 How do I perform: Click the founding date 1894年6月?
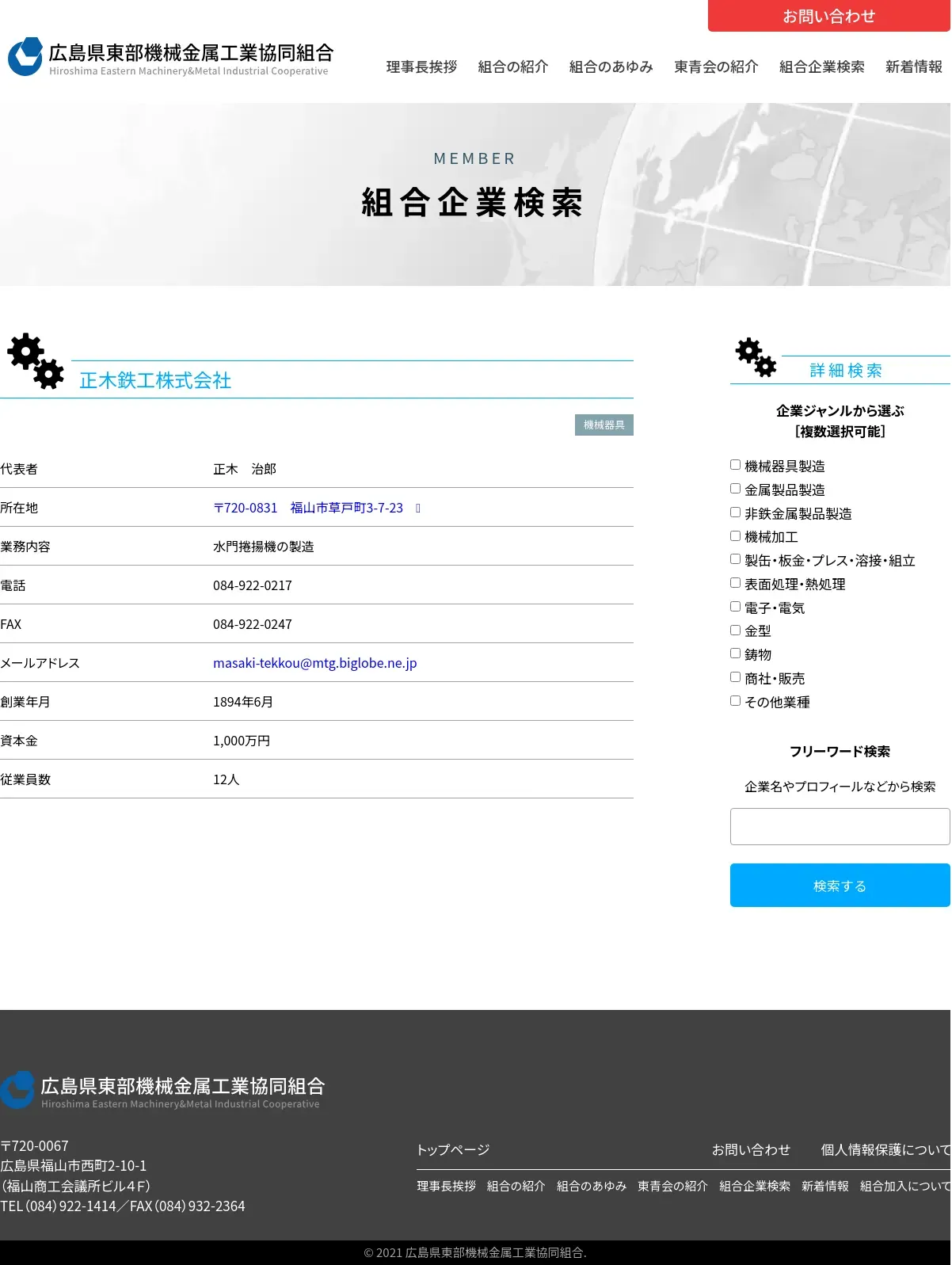click(x=243, y=702)
